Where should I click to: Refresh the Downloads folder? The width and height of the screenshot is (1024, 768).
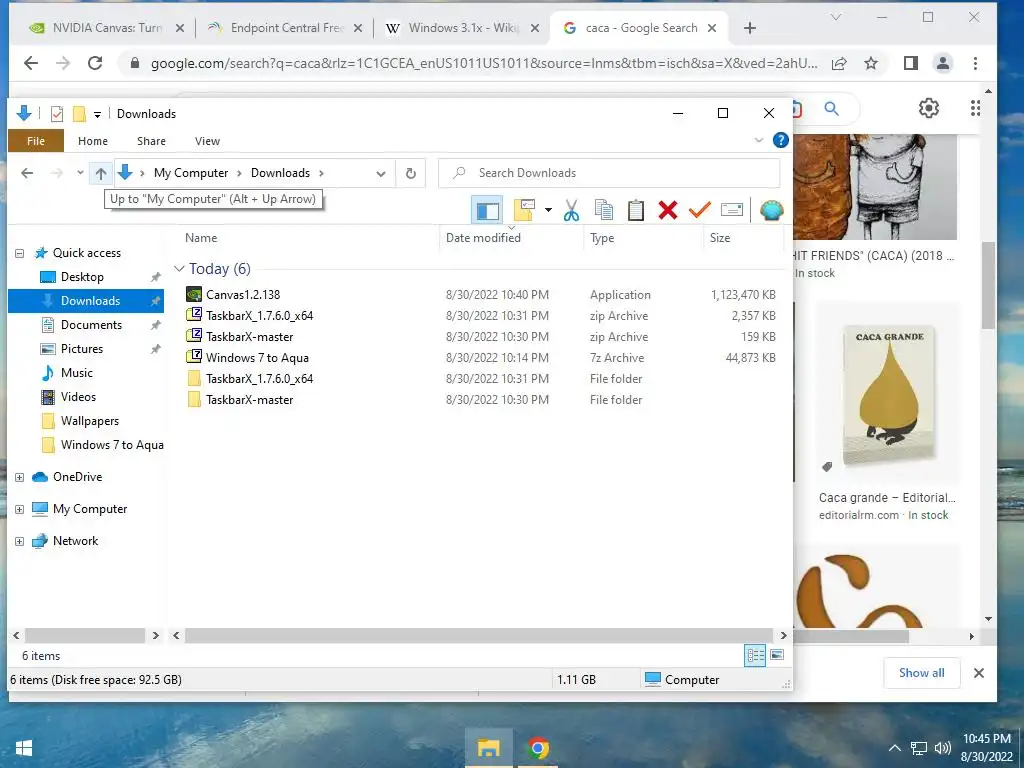[x=411, y=173]
